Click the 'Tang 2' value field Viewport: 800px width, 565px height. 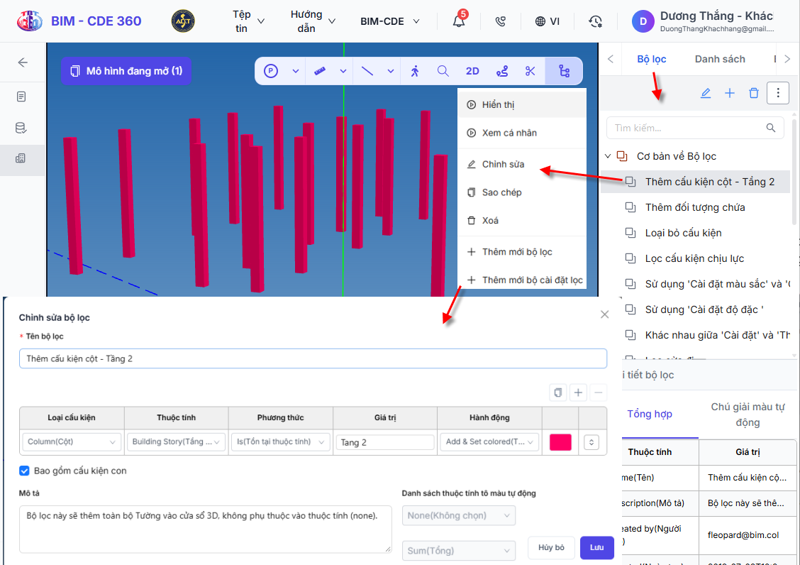point(385,443)
